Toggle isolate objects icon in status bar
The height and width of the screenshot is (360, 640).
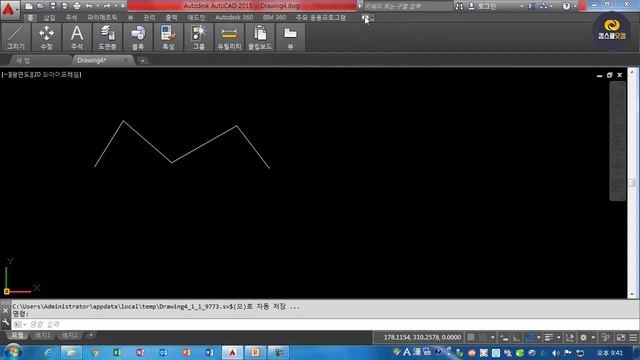tap(606, 338)
